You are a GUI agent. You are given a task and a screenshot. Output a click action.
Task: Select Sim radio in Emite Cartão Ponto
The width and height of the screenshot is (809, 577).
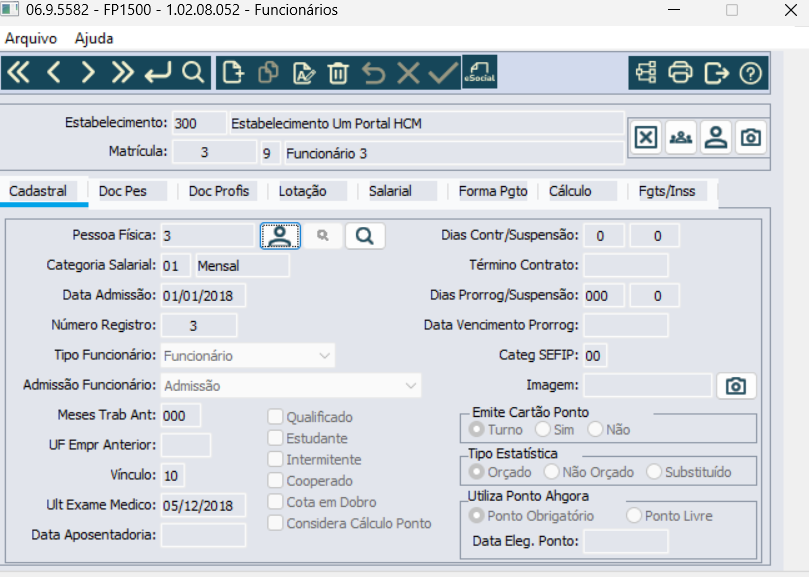pos(542,429)
